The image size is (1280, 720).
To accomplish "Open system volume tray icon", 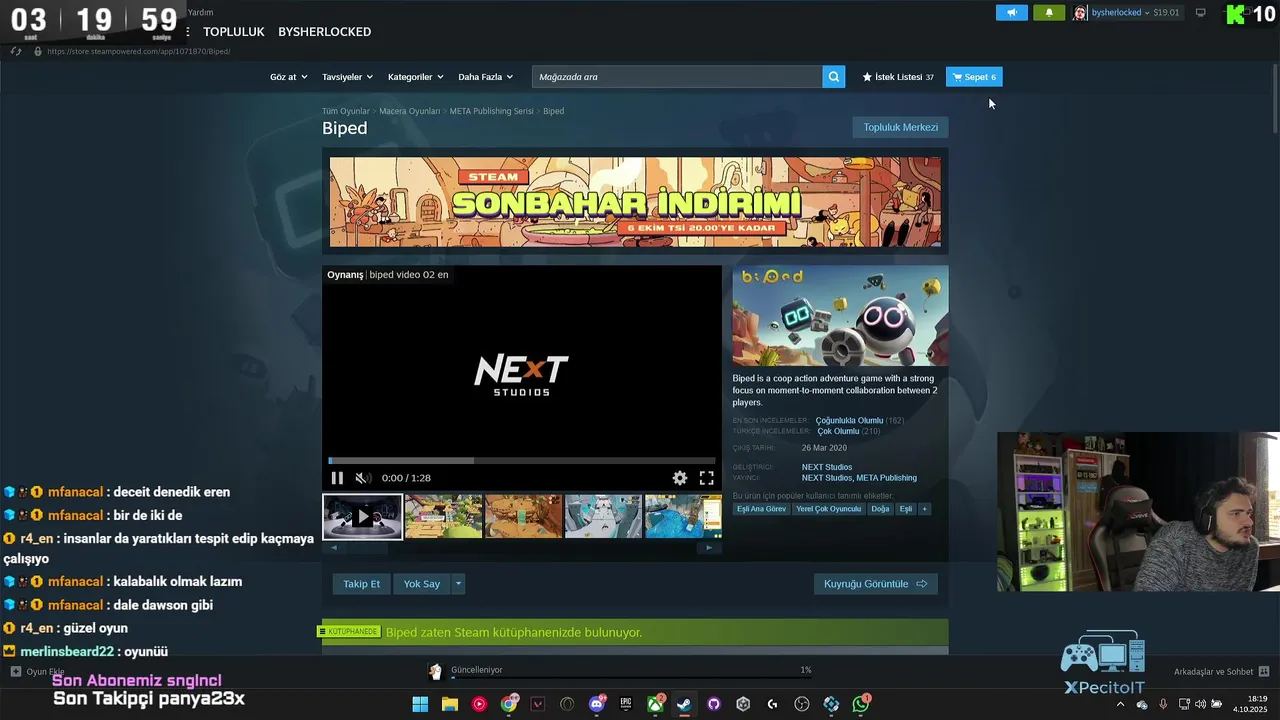I will pyautogui.click(x=1200, y=704).
